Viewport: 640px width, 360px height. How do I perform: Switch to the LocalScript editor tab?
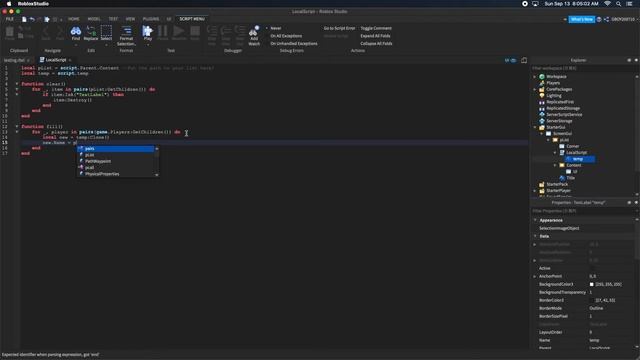click(x=55, y=60)
